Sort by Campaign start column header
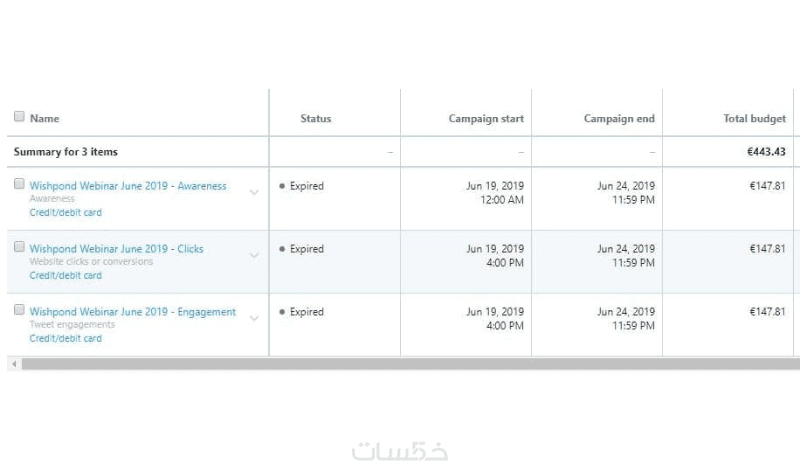The height and width of the screenshot is (470, 800). point(486,118)
